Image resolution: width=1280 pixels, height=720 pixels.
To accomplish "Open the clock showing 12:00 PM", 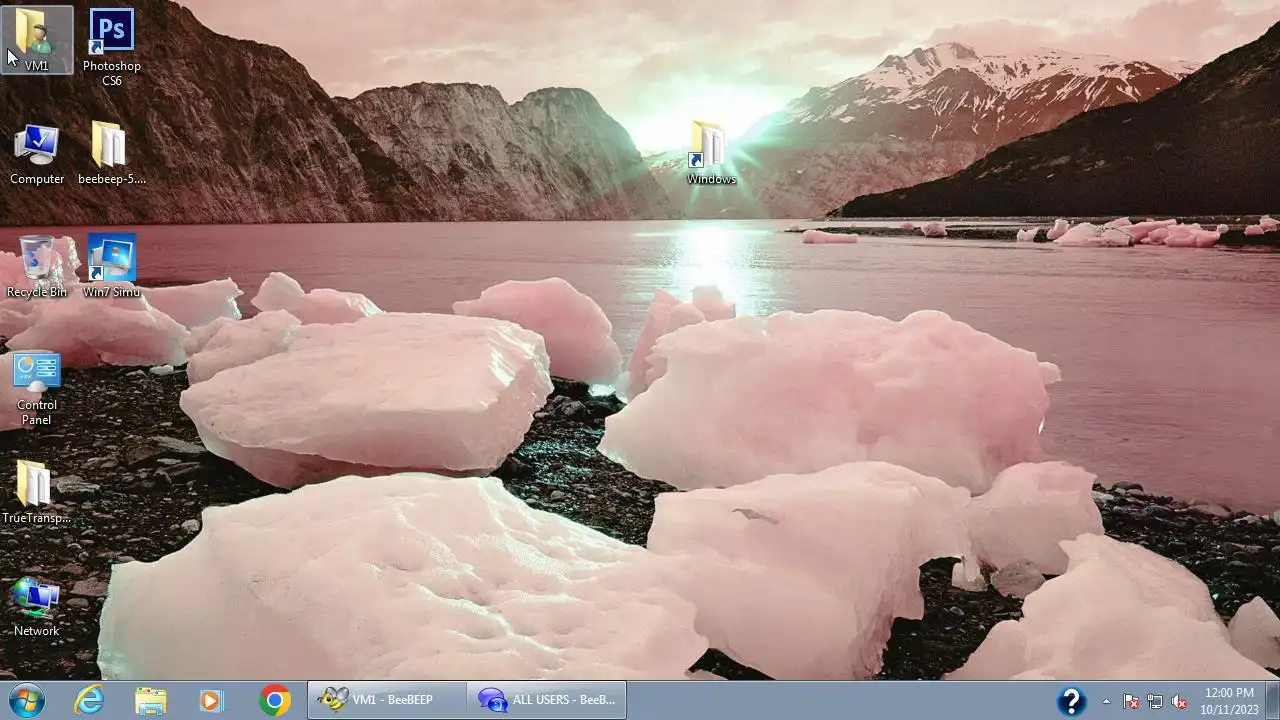I will (1229, 700).
